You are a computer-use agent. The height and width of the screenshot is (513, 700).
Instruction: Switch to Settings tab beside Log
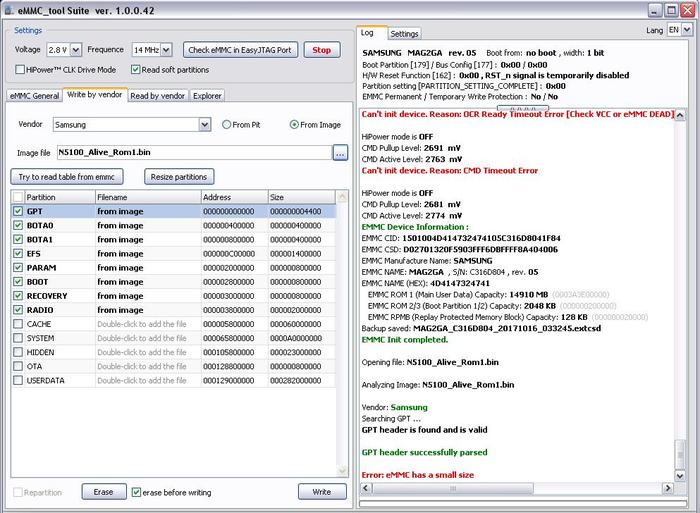(x=404, y=34)
